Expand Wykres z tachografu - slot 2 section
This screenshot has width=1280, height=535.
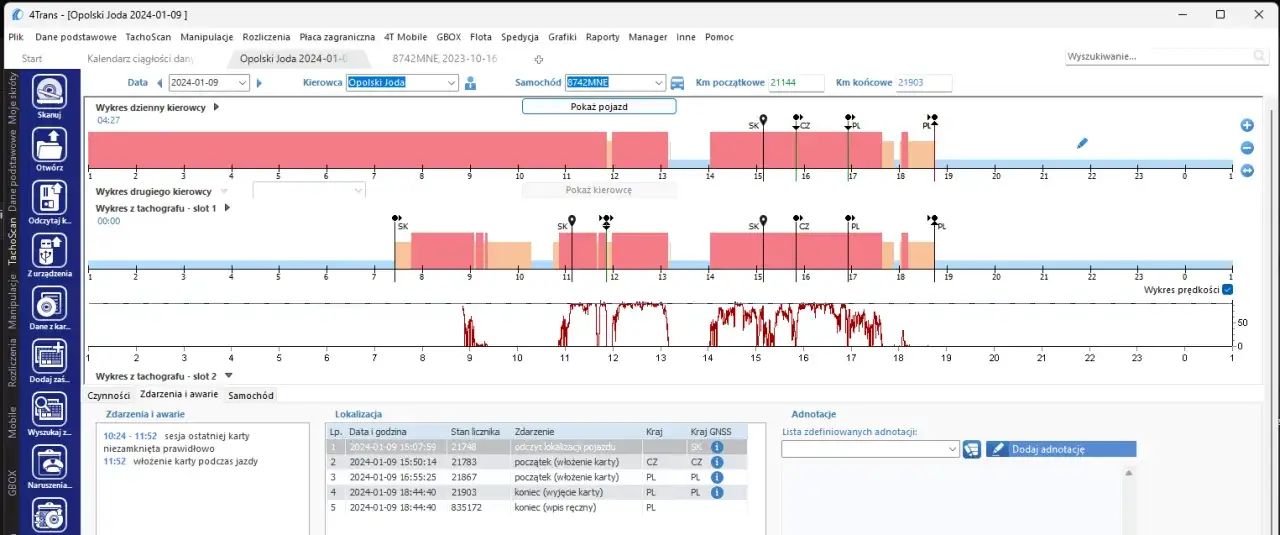pyautogui.click(x=229, y=376)
